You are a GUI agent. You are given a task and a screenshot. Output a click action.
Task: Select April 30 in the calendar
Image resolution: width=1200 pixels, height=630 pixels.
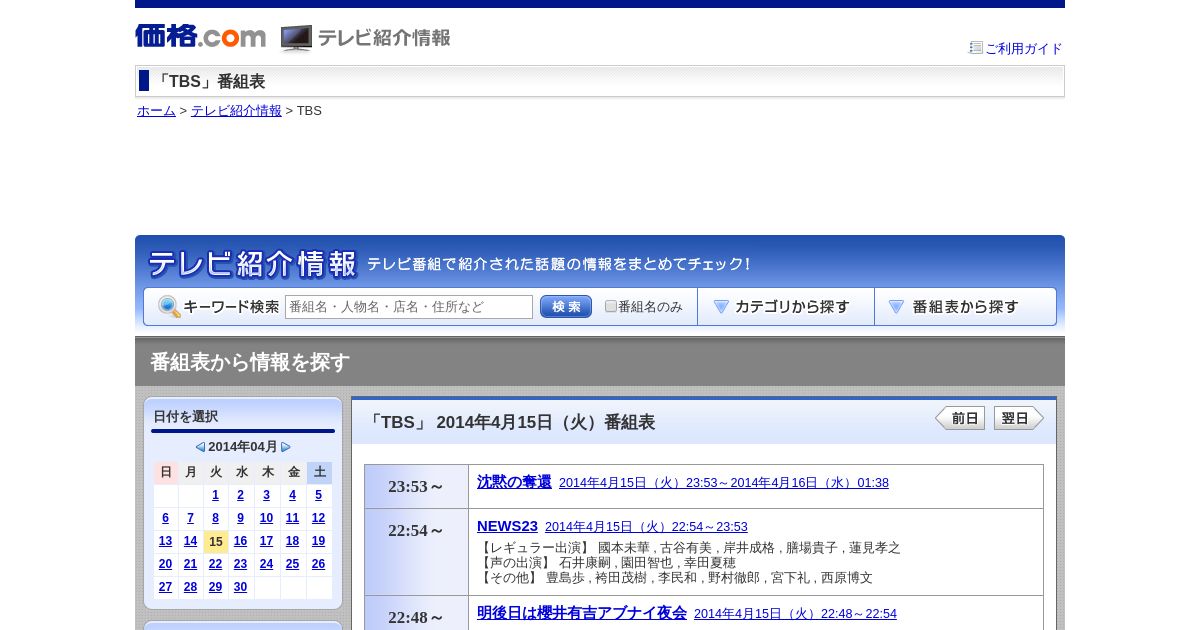click(x=240, y=587)
